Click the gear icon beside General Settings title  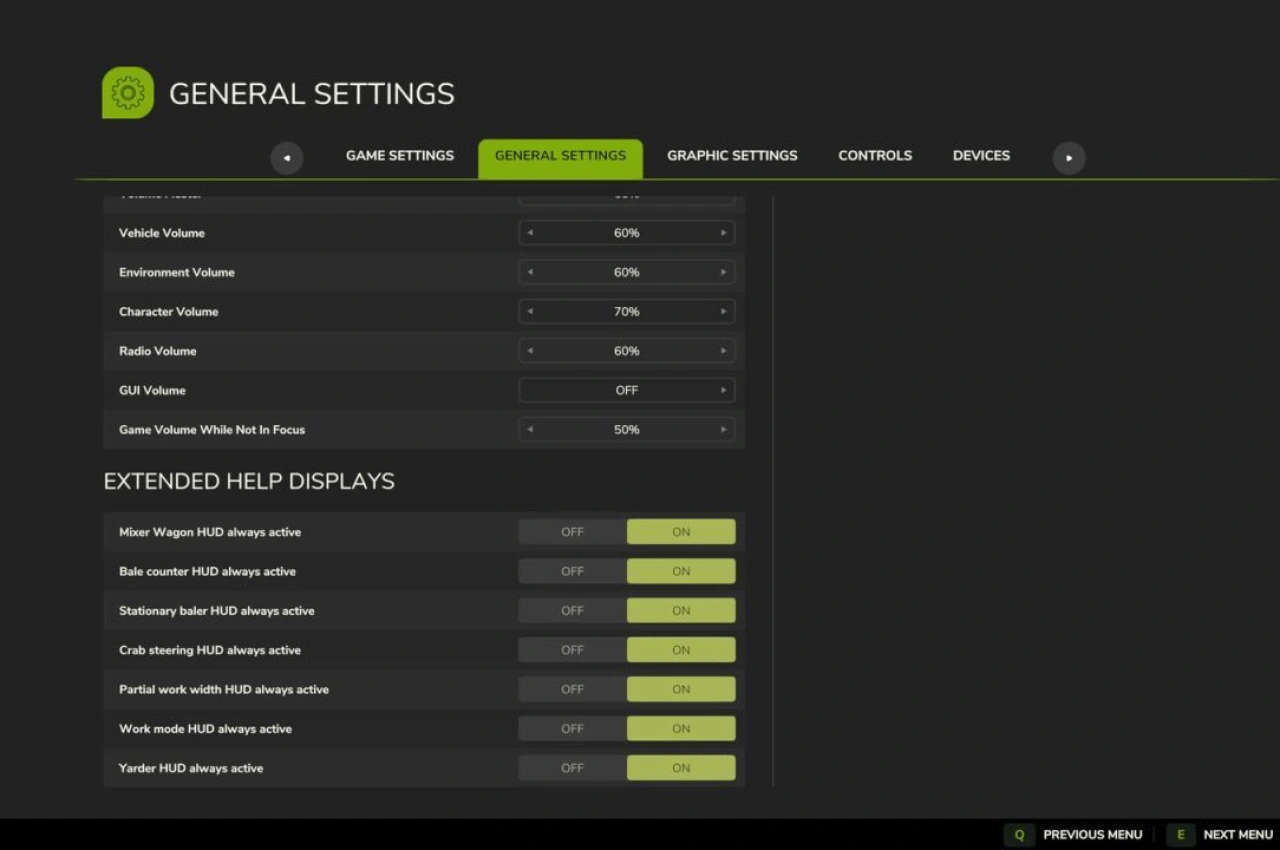pos(127,92)
